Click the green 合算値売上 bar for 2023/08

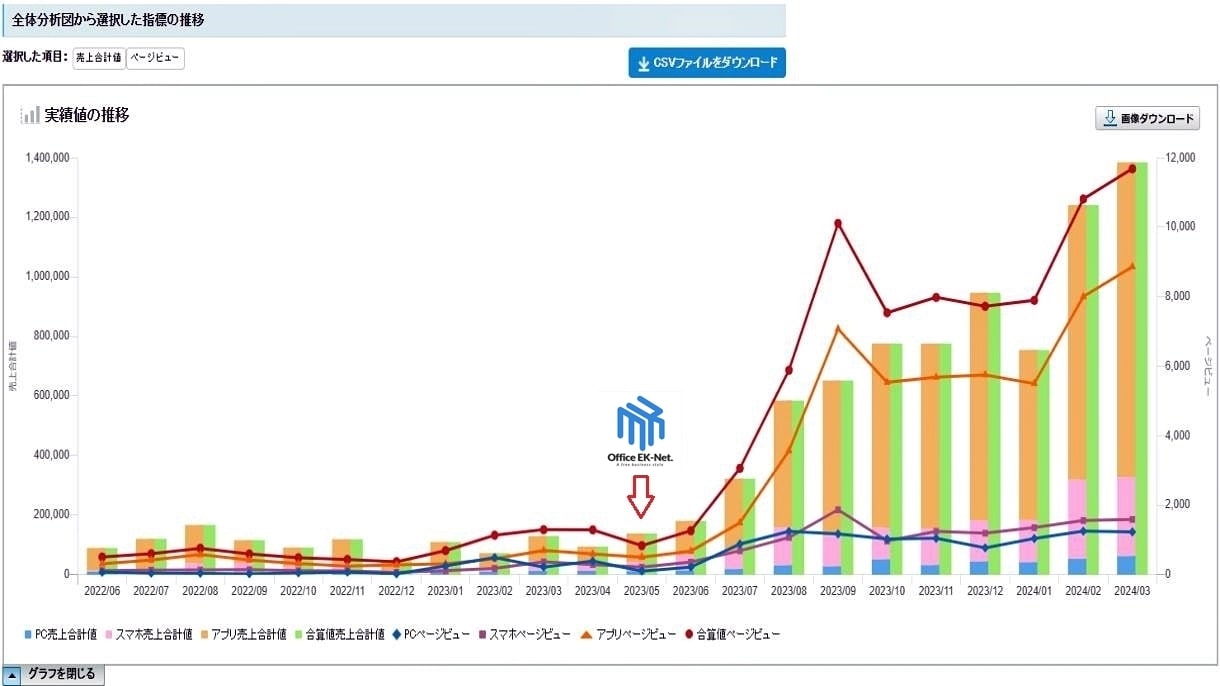(x=797, y=487)
